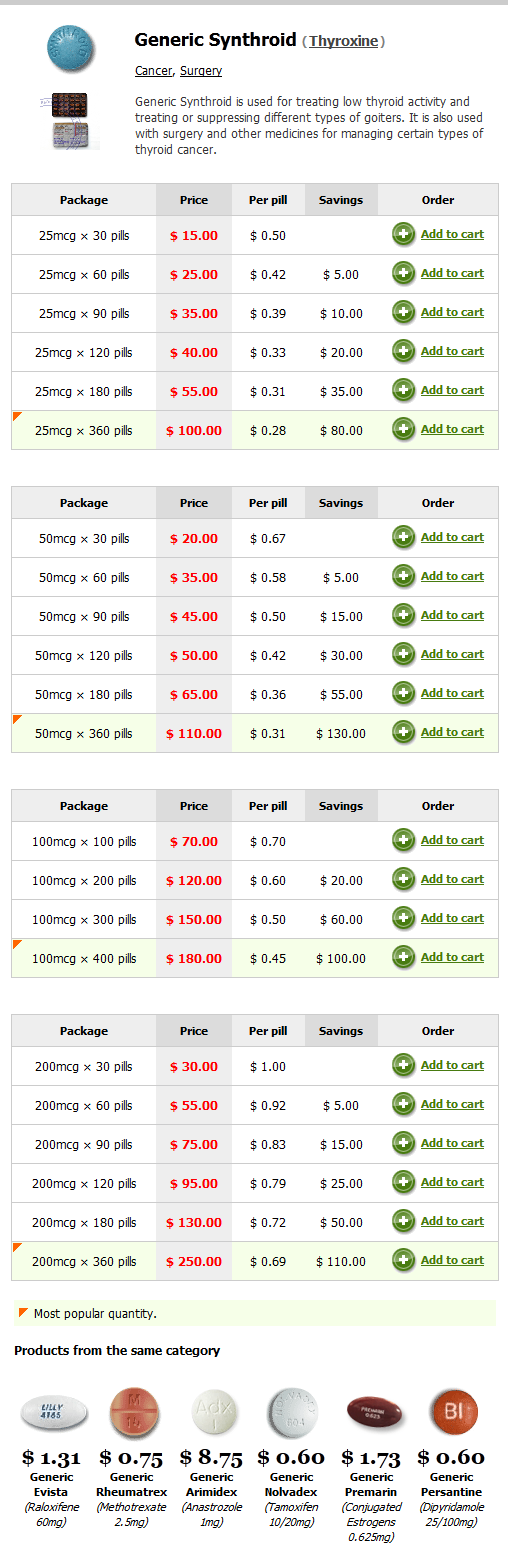Screen dimensions: 508x1565
Task: Add 100mcg × 300 pills to cart
Action: [x=452, y=918]
